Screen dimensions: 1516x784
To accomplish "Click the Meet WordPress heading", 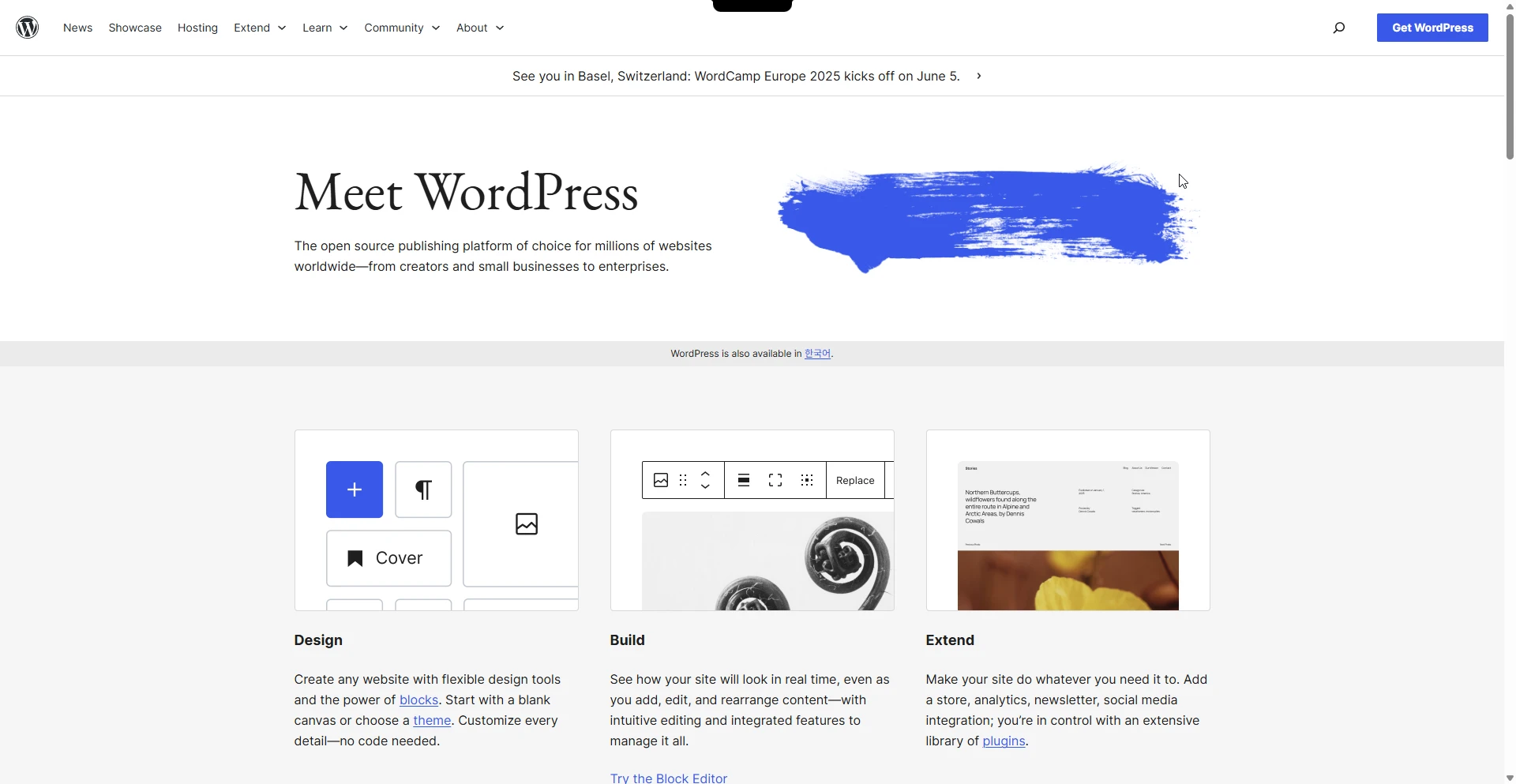I will click(466, 193).
